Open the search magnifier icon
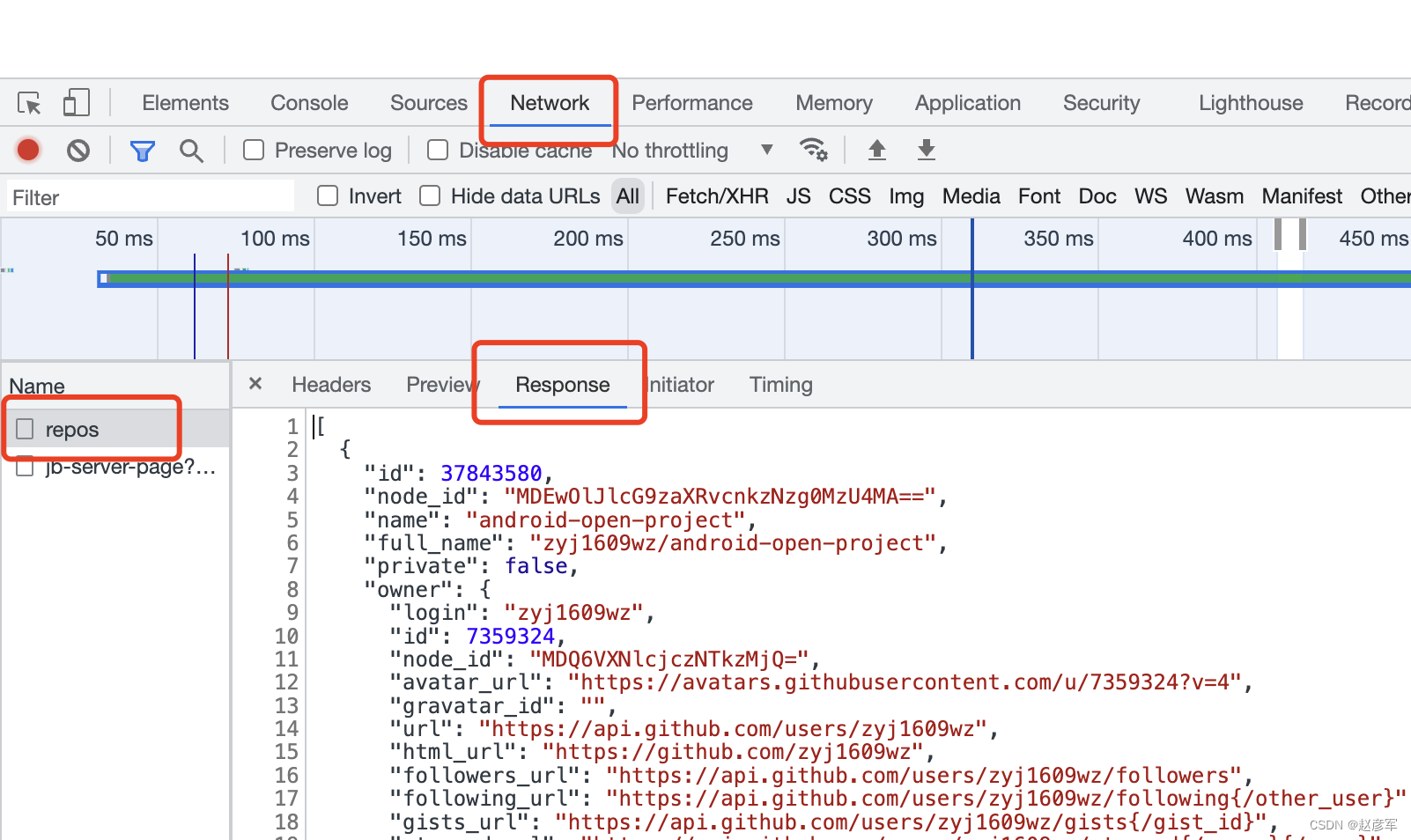The image size is (1411, 840). point(191,151)
